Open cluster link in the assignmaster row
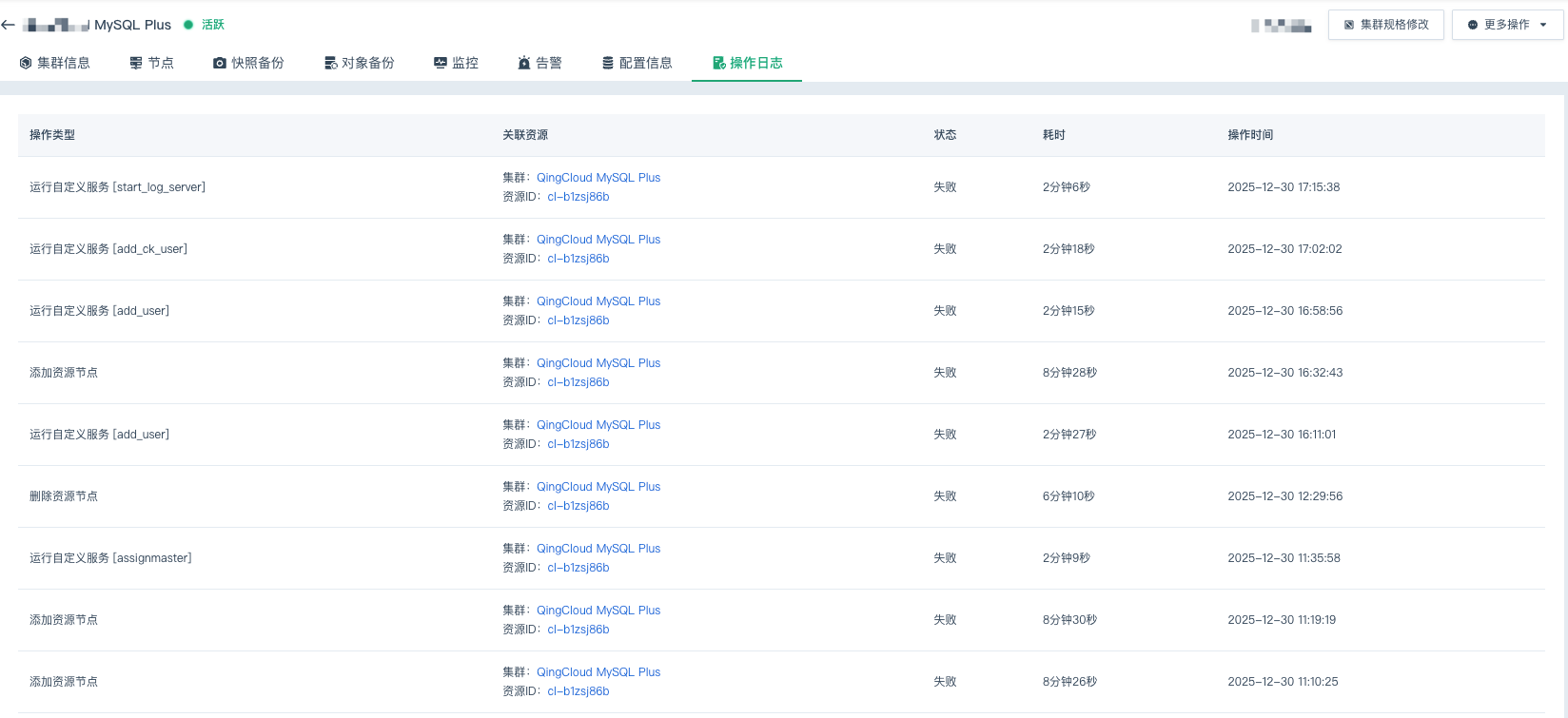 (598, 549)
